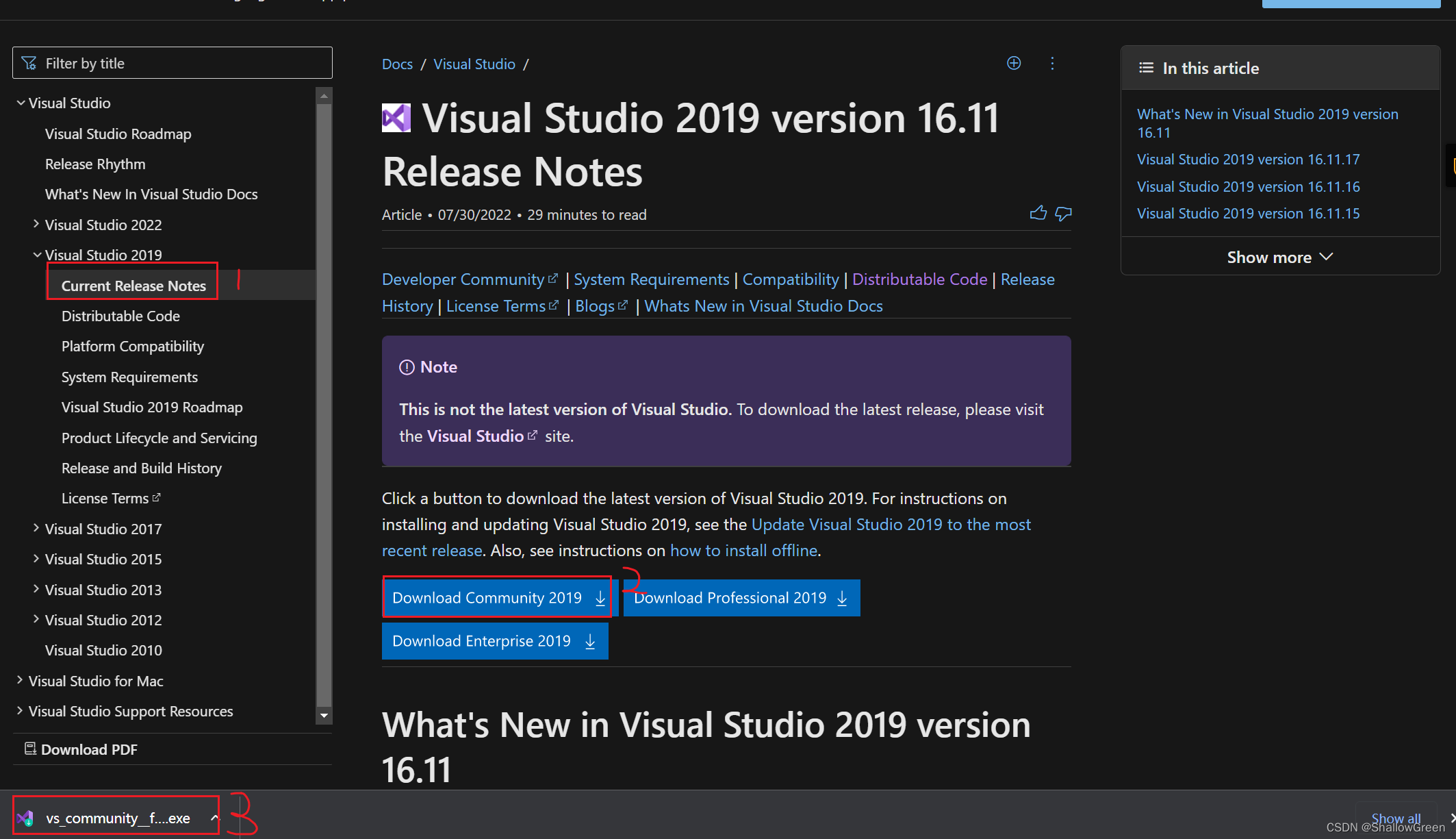
Task: Open Release and Build History page
Action: point(142,468)
